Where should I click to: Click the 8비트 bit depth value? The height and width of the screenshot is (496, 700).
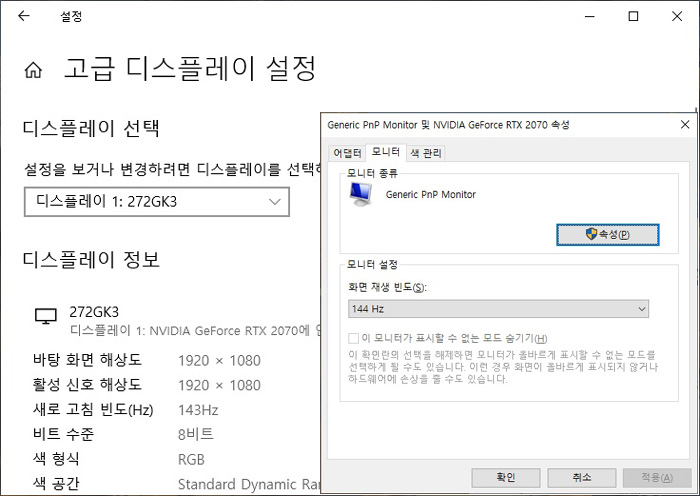click(x=196, y=434)
